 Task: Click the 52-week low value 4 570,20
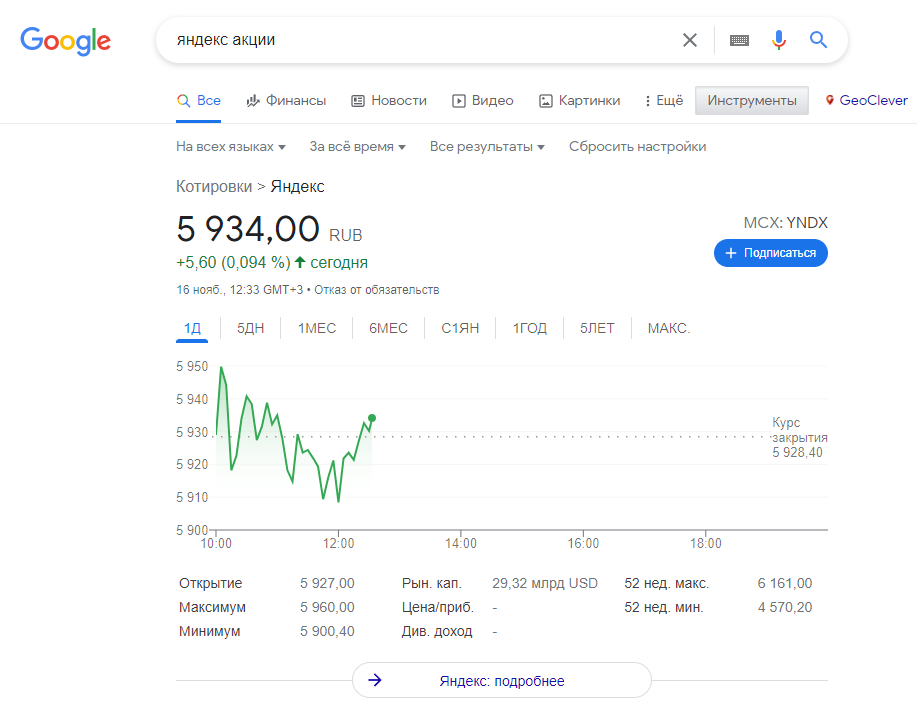[785, 607]
